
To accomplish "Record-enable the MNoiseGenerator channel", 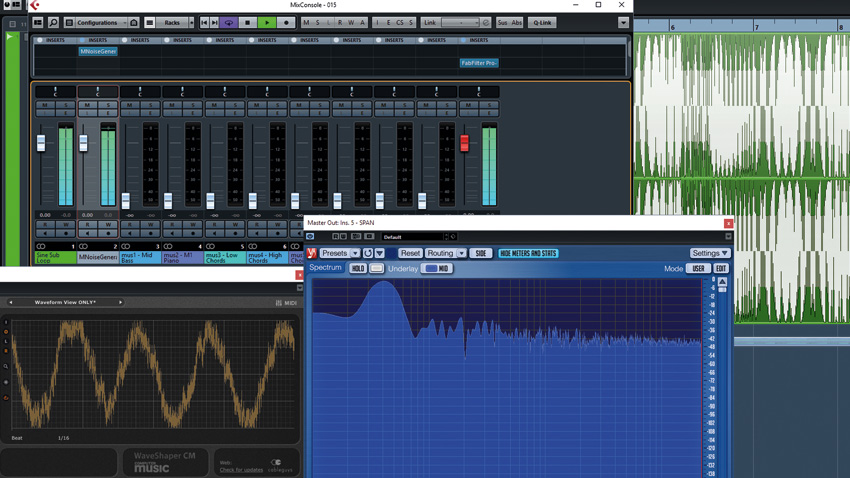I will (x=108, y=233).
